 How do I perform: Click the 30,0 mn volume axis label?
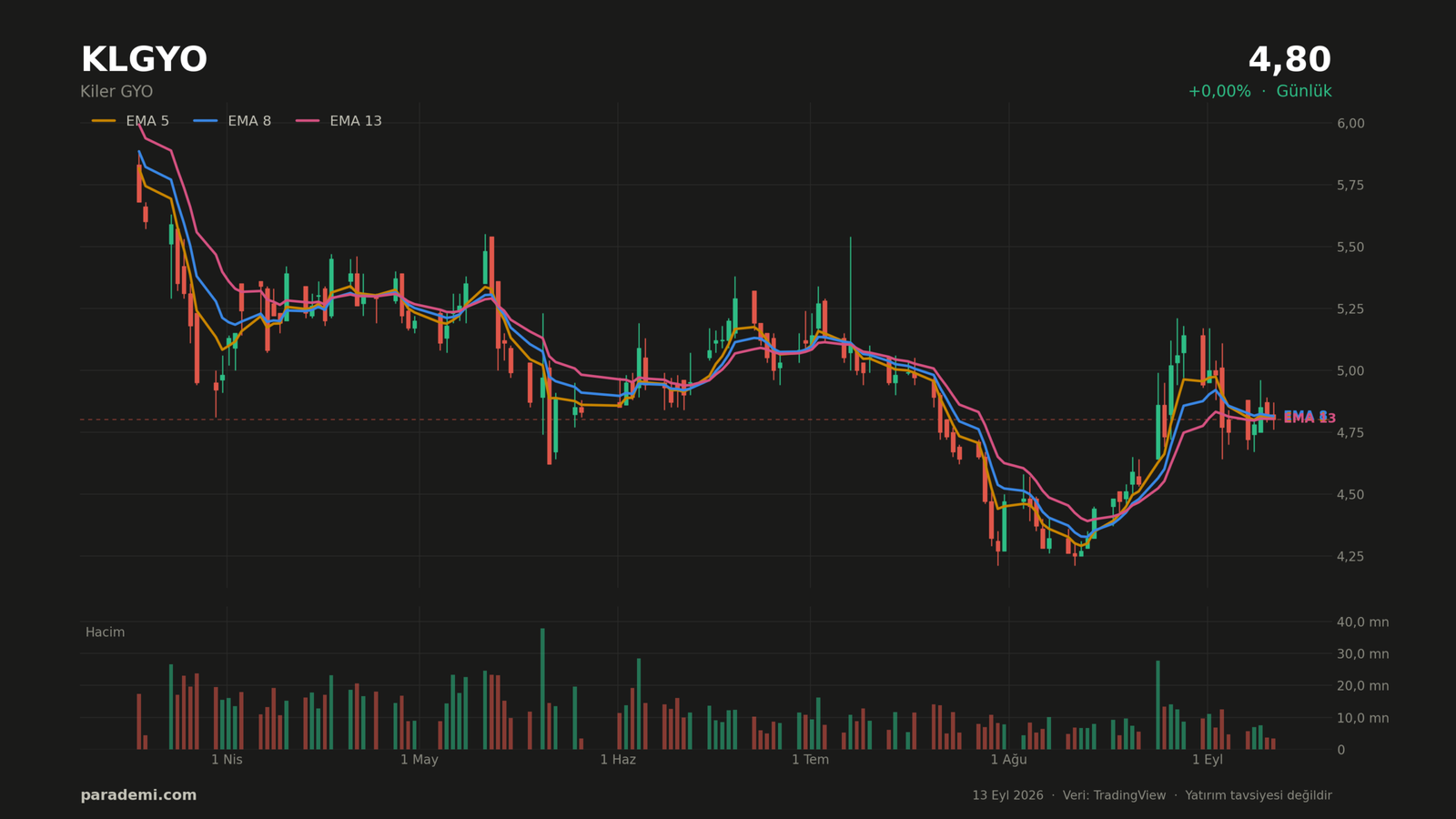point(1362,654)
